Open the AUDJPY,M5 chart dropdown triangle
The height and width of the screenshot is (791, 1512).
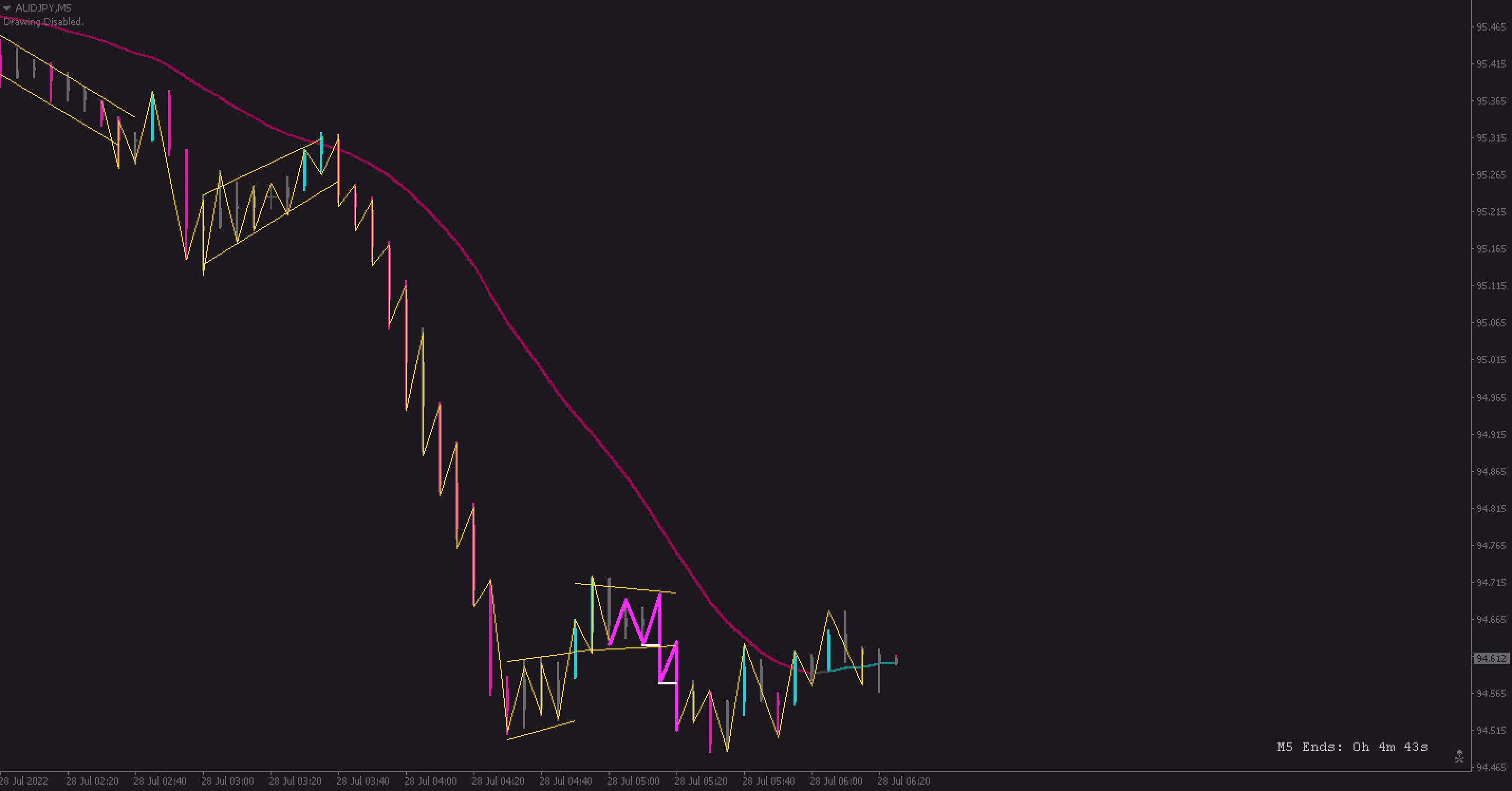click(x=7, y=8)
